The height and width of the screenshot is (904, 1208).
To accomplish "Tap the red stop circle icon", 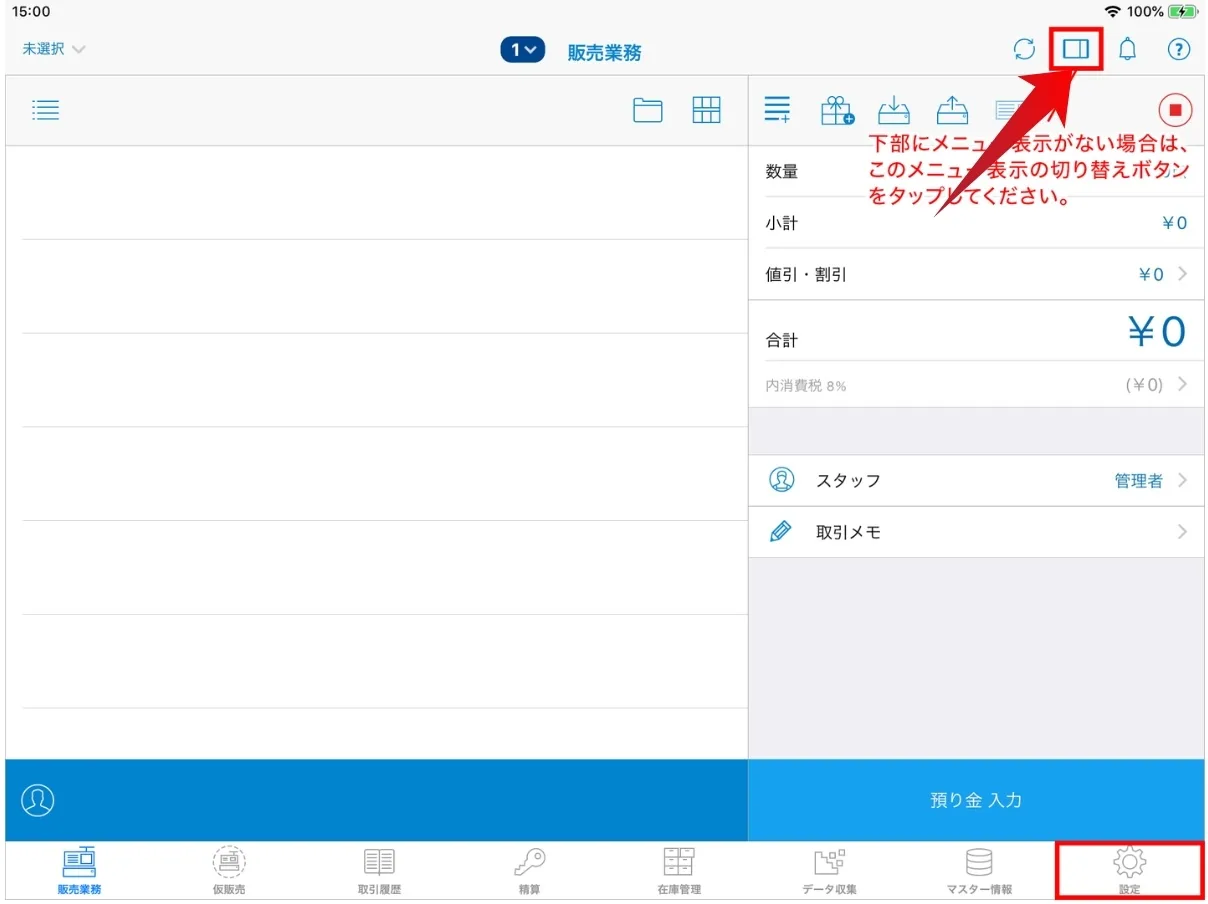I will click(x=1175, y=110).
